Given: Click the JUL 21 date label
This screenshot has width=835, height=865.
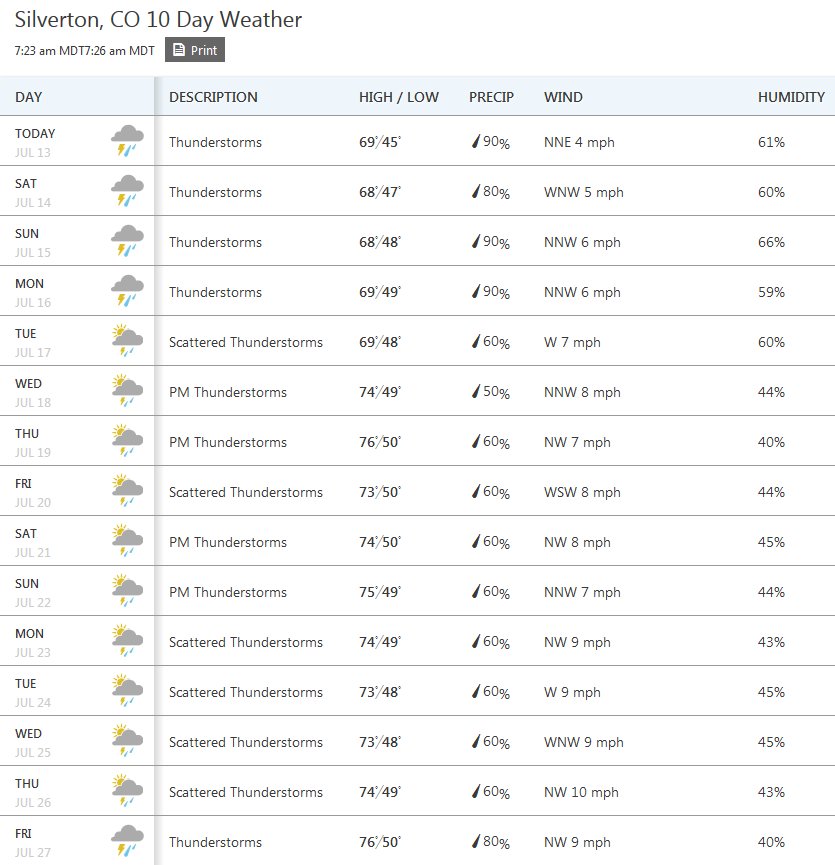Looking at the screenshot, I should point(33,552).
